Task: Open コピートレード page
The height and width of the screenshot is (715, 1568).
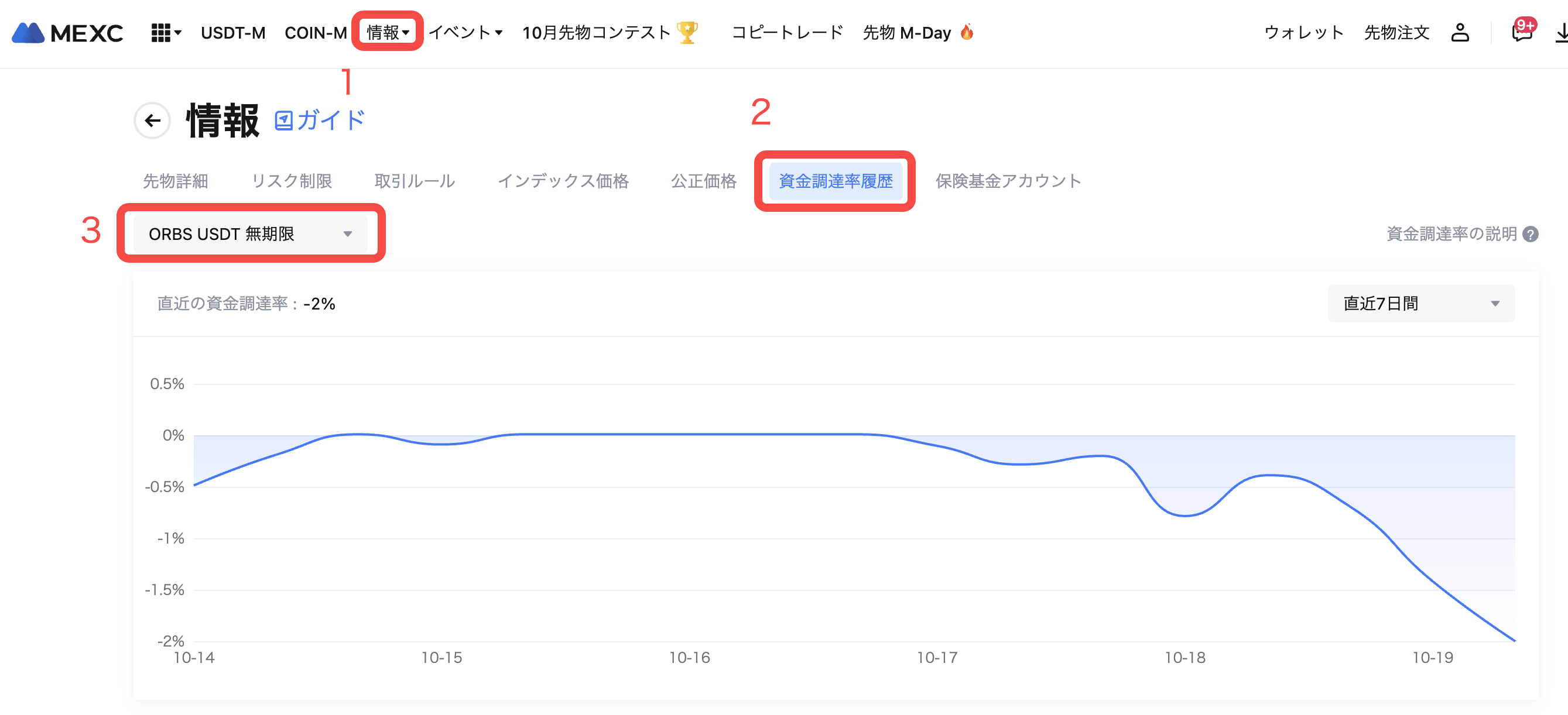Action: (x=787, y=33)
